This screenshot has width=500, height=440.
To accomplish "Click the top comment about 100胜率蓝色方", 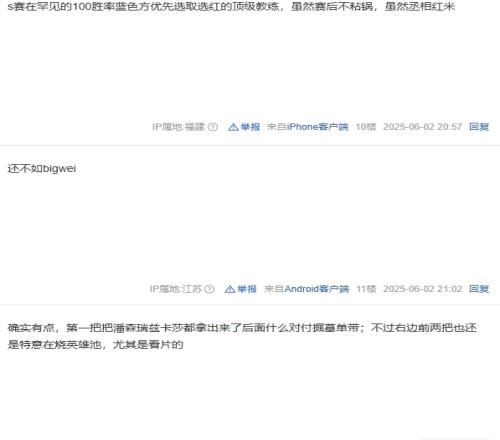I will [x=231, y=6].
